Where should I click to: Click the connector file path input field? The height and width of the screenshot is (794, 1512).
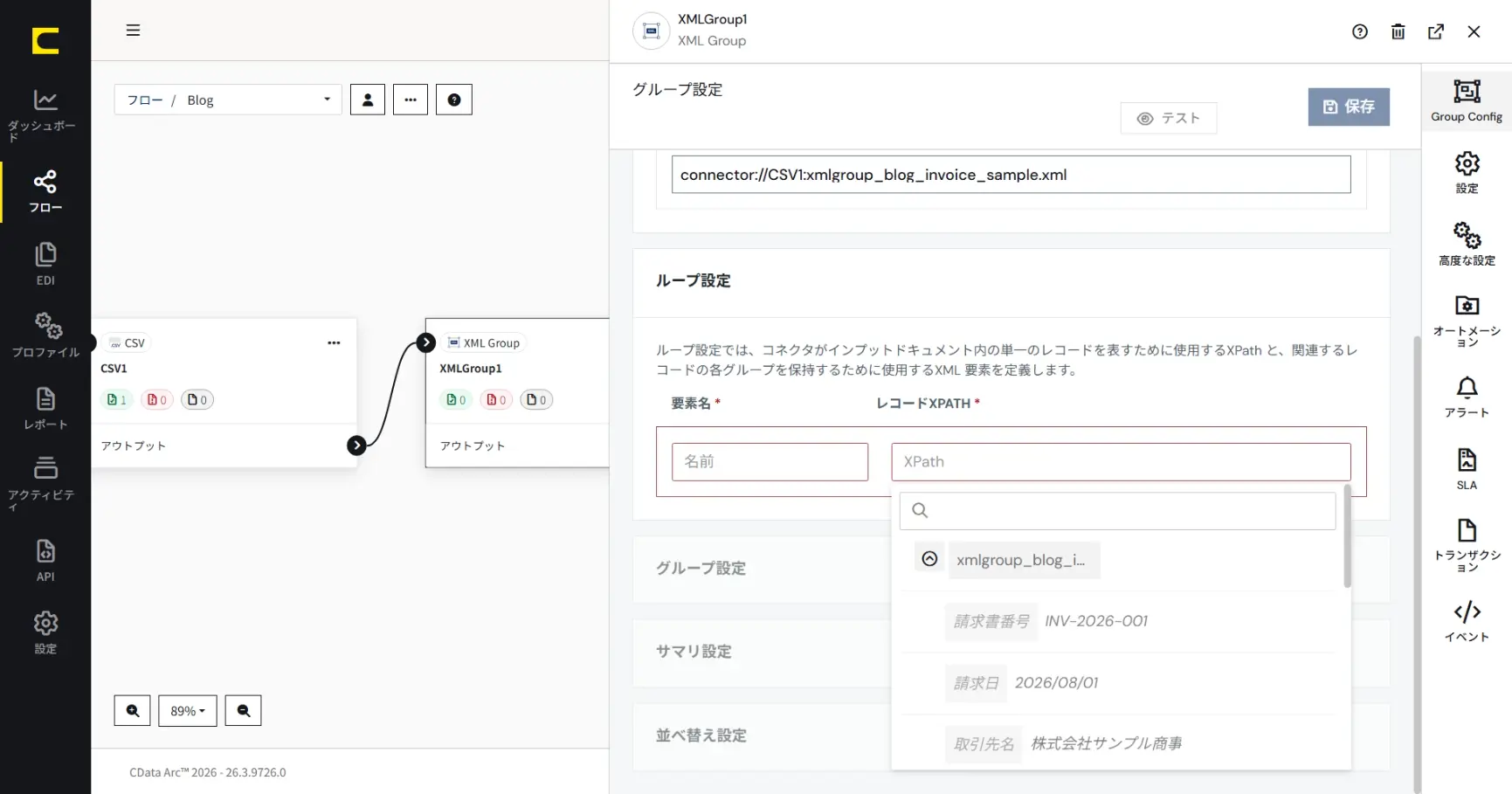point(1011,175)
